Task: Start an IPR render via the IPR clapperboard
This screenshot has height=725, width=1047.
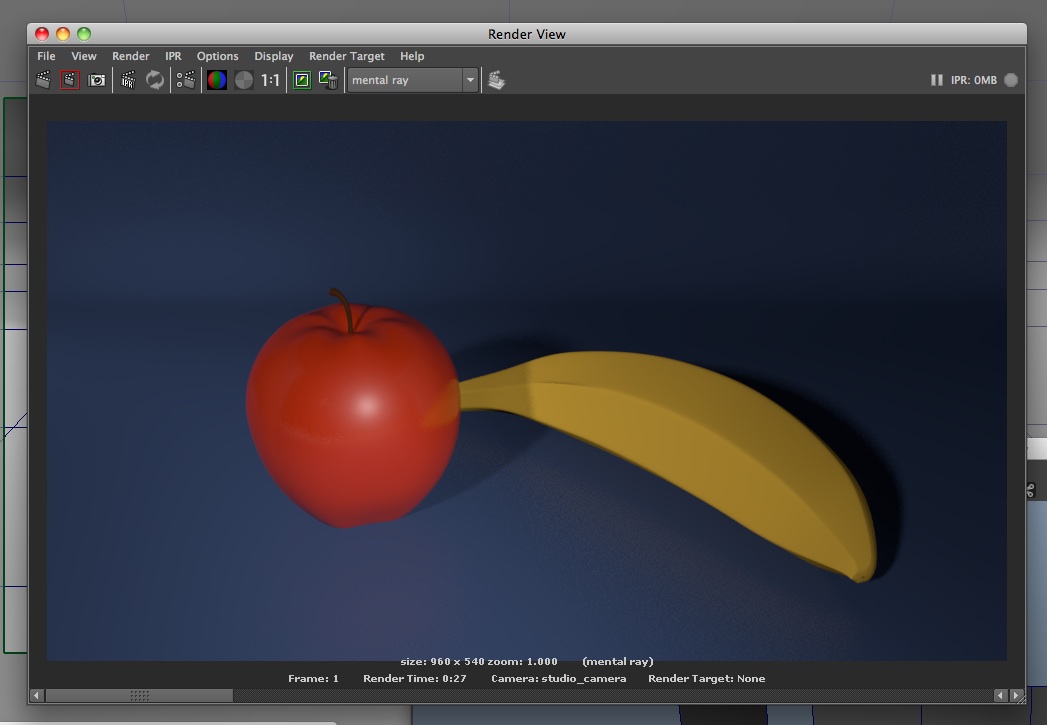Action: pos(128,80)
